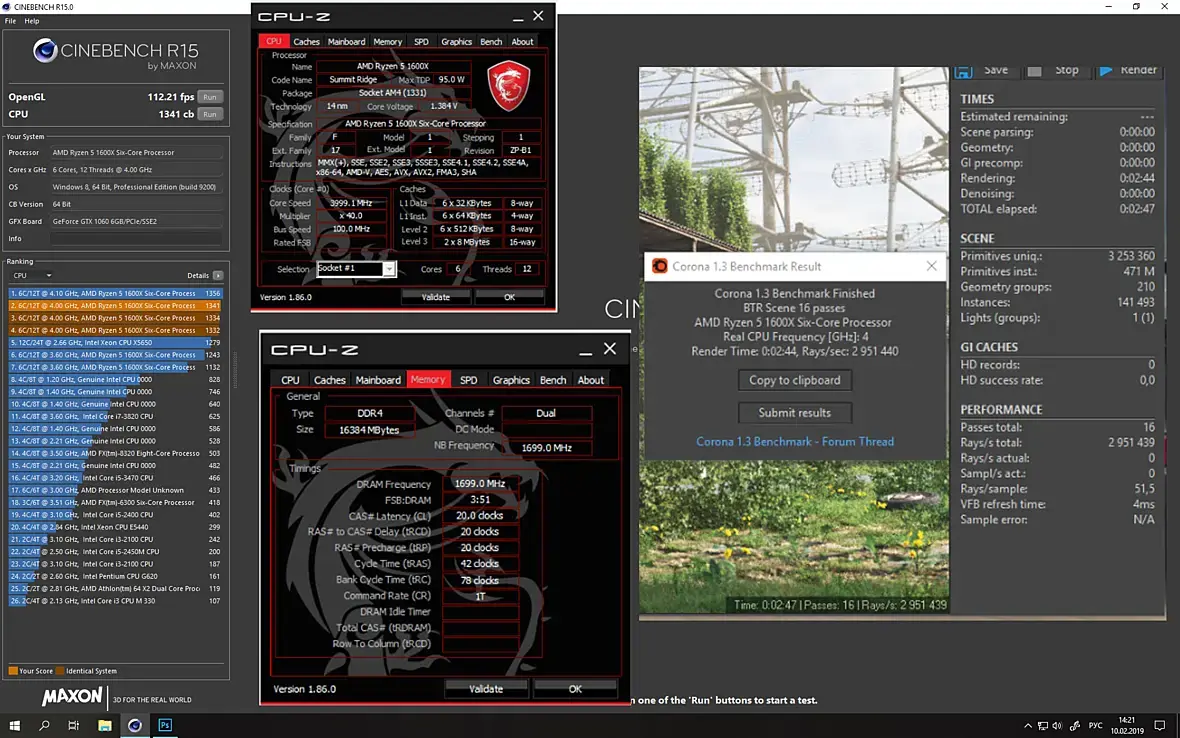Click OK in lower CPU-Z window
Viewport: 1180px width, 738px height.
[575, 689]
